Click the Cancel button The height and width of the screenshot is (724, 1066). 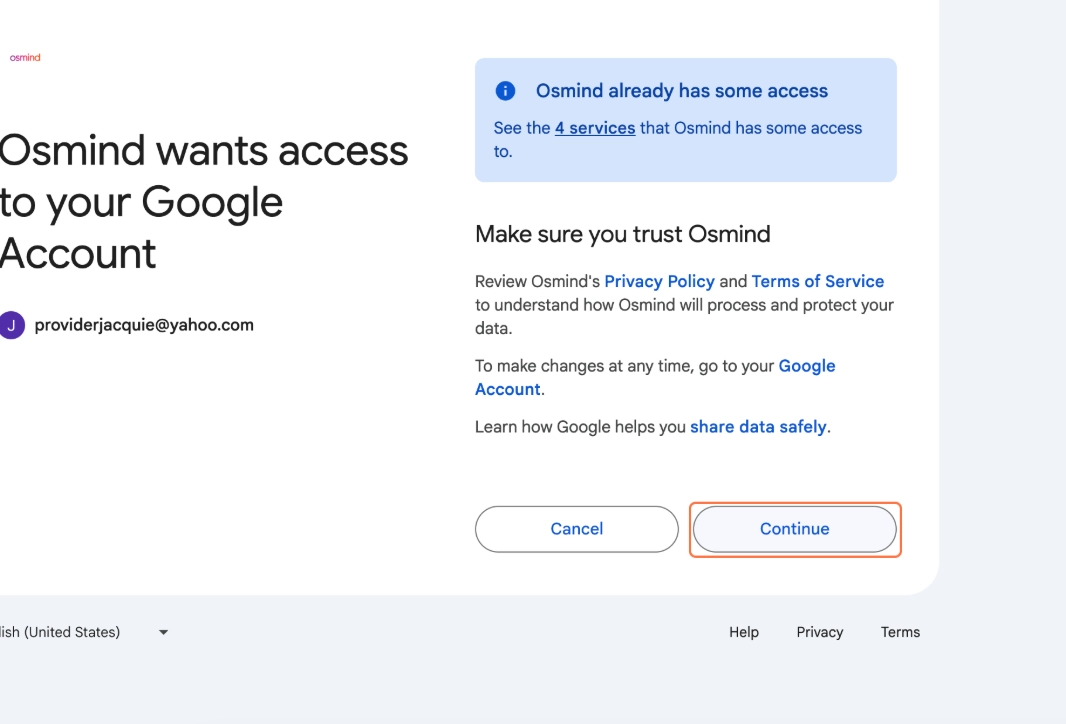[x=577, y=529]
